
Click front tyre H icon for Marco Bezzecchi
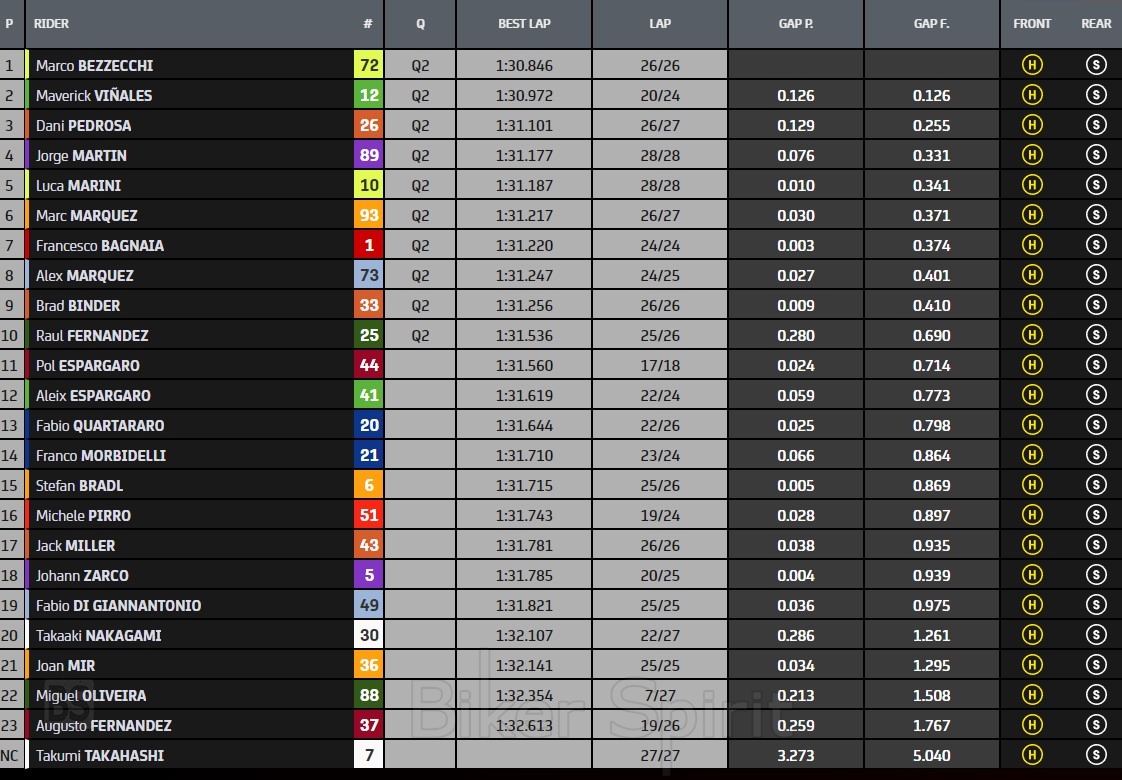tap(1031, 66)
